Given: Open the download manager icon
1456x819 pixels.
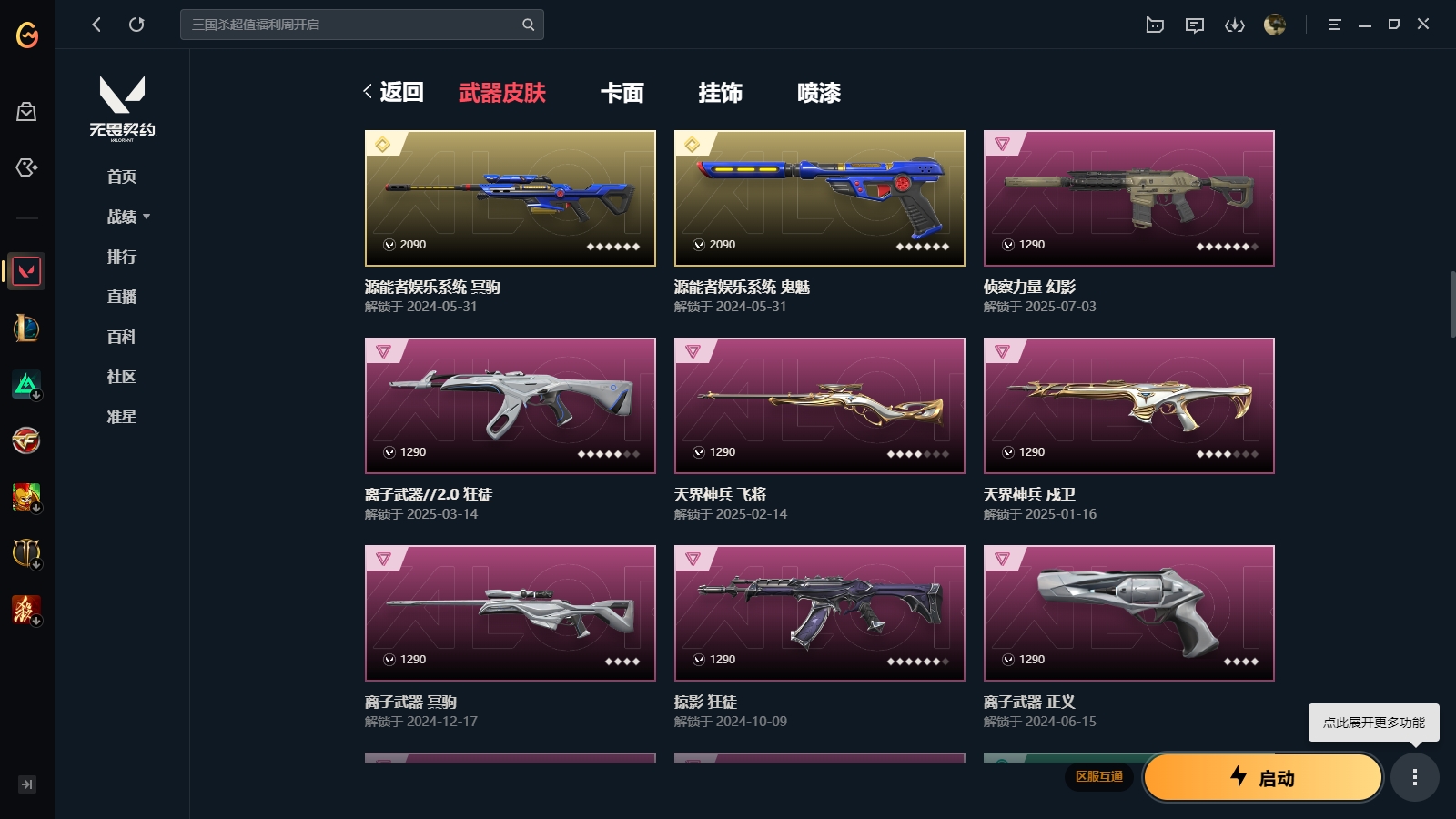Looking at the screenshot, I should (x=1235, y=25).
